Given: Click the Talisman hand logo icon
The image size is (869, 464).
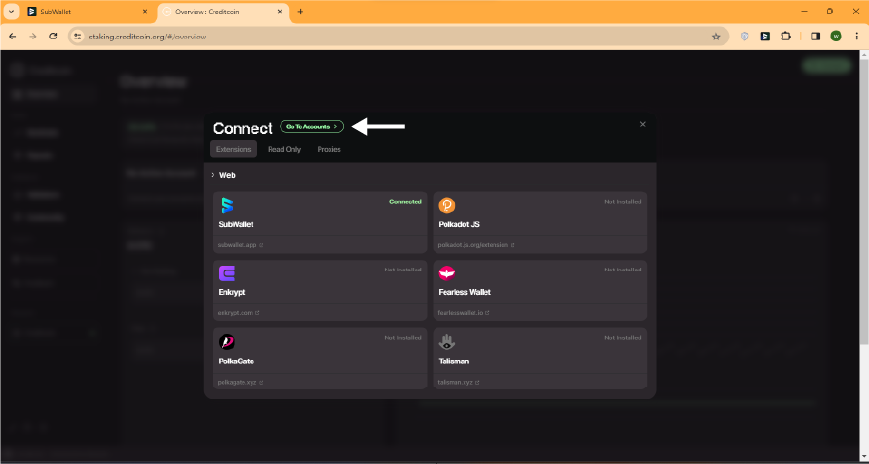Looking at the screenshot, I should pyautogui.click(x=447, y=342).
